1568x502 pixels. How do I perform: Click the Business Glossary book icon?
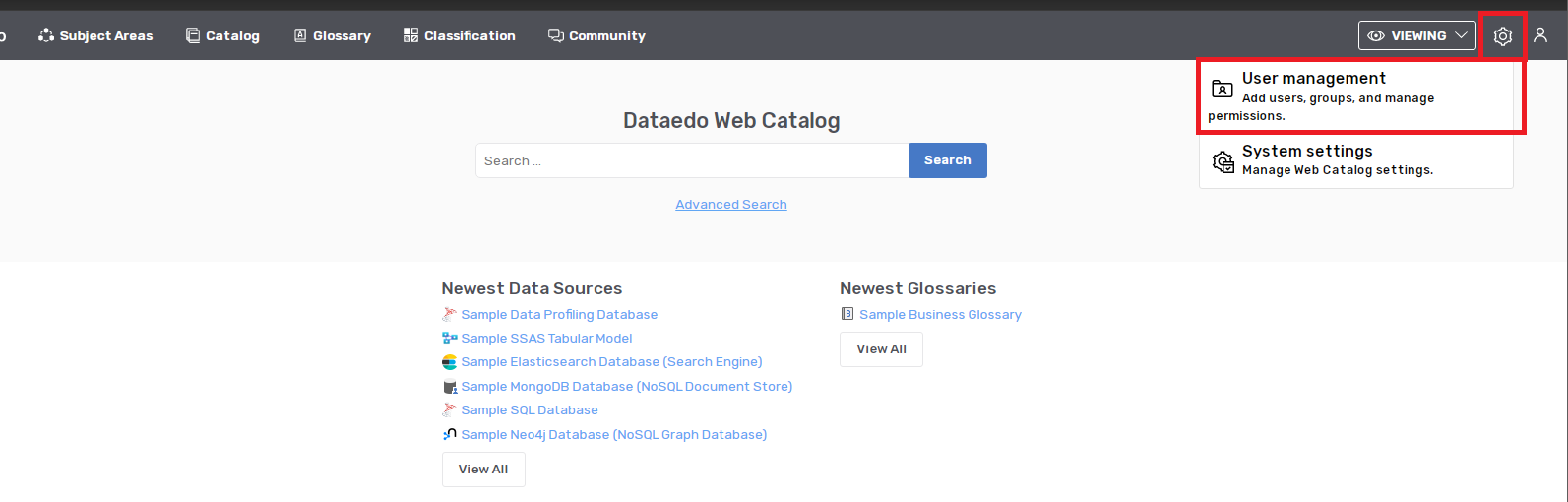coord(847,314)
